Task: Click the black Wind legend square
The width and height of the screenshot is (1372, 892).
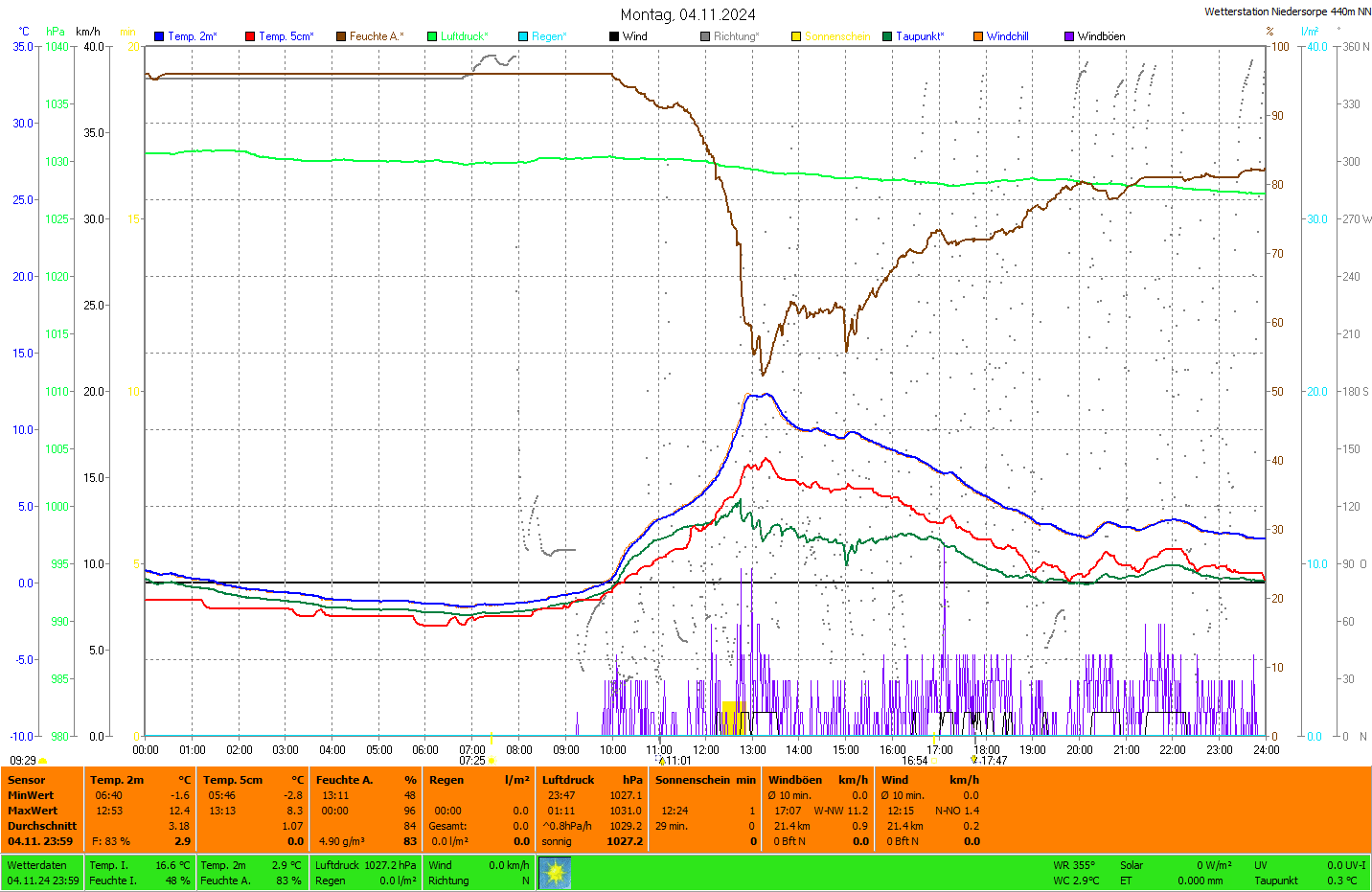Action: point(614,36)
